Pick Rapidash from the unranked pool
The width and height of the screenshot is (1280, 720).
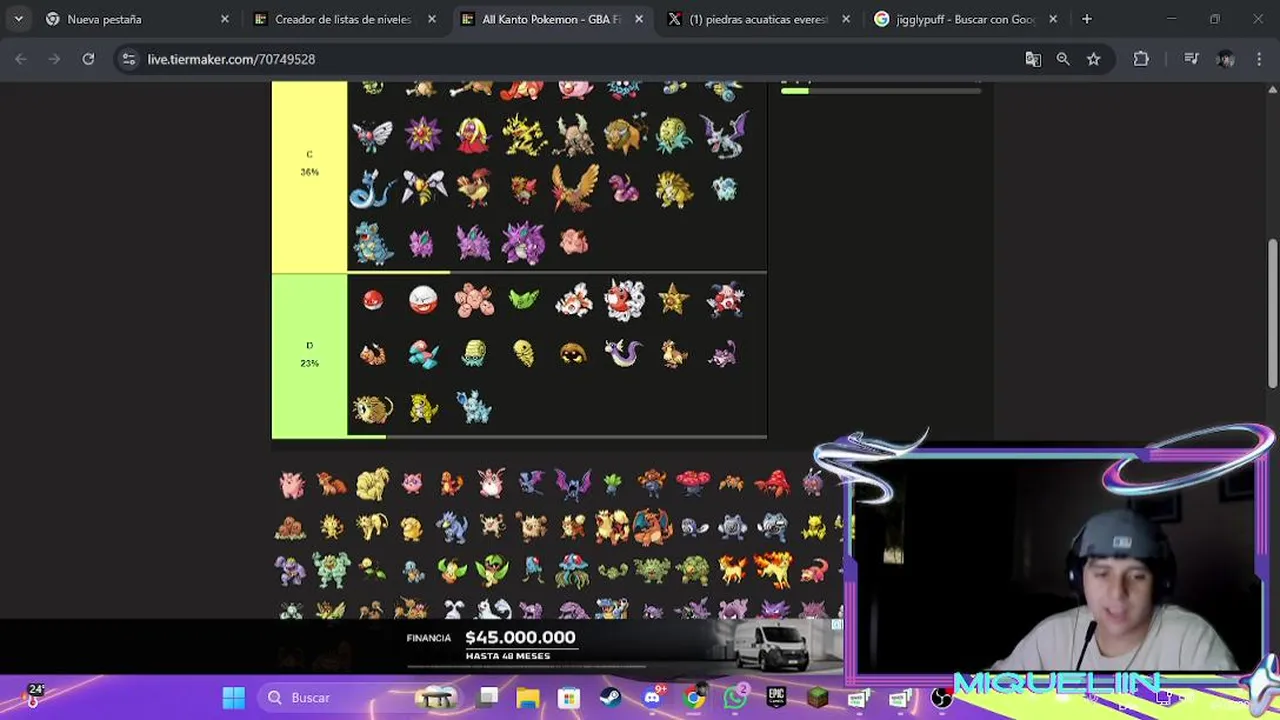(772, 570)
